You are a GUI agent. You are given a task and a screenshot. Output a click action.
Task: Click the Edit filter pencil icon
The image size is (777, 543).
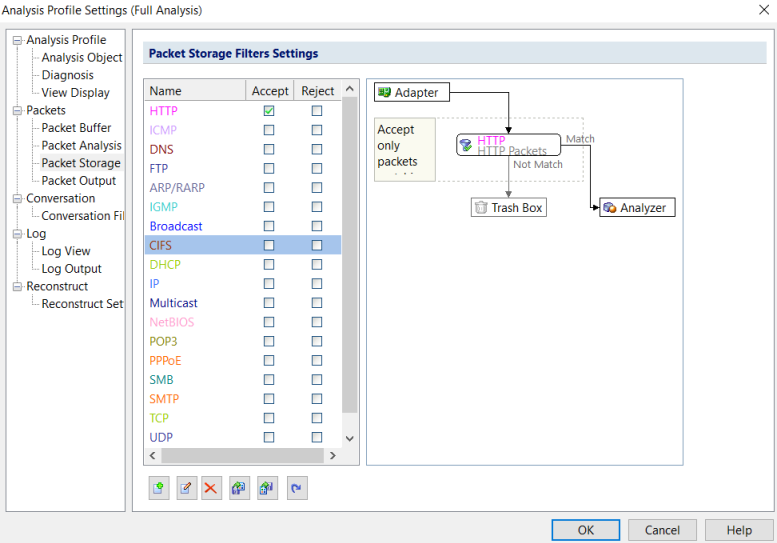pyautogui.click(x=187, y=489)
